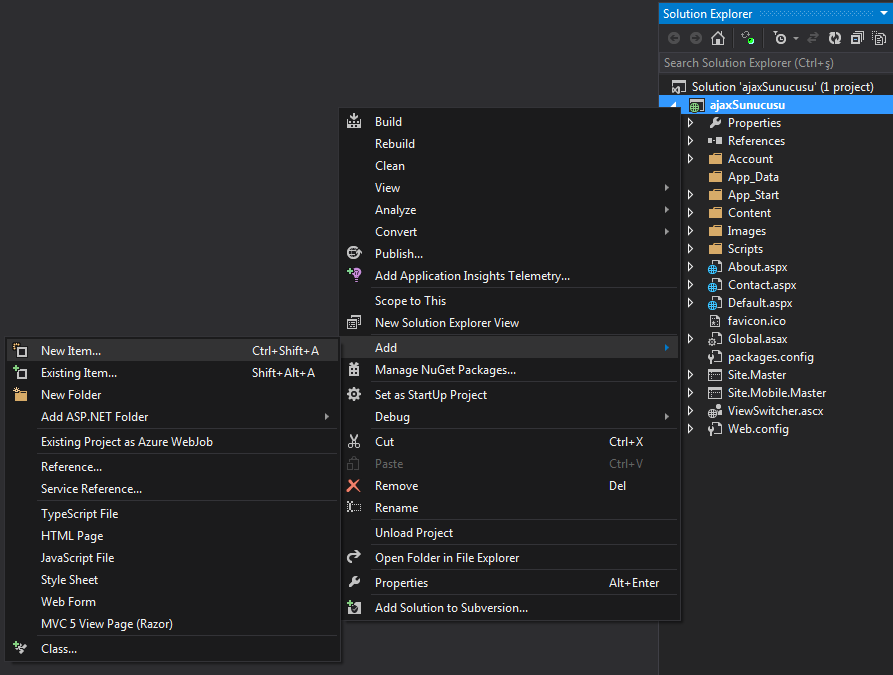Expand the References node

click(690, 141)
